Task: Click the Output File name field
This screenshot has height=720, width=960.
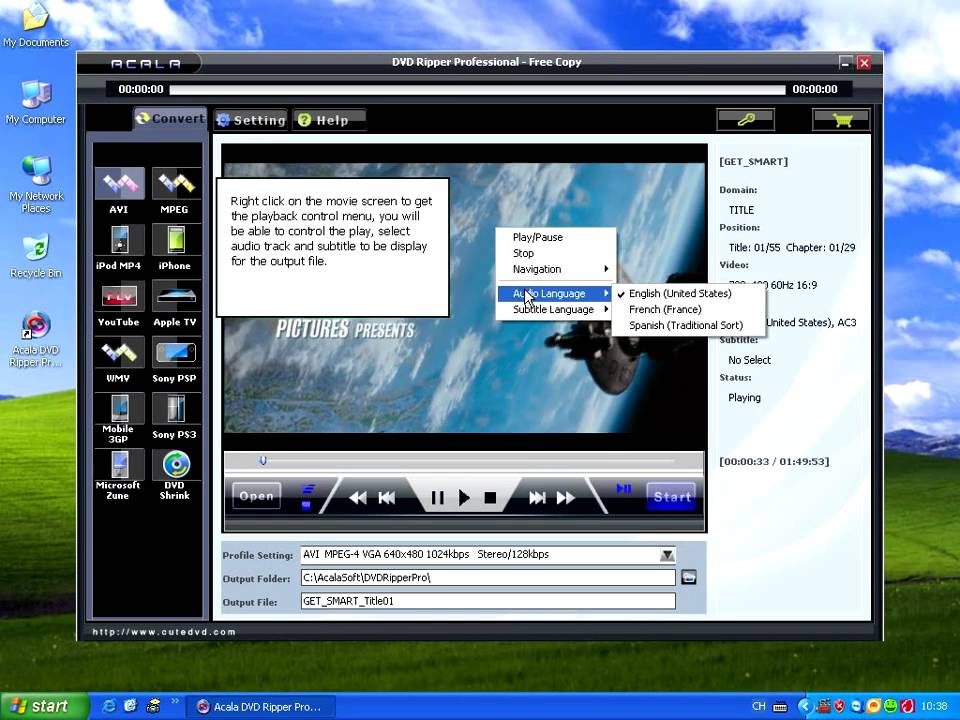Action: [x=488, y=601]
